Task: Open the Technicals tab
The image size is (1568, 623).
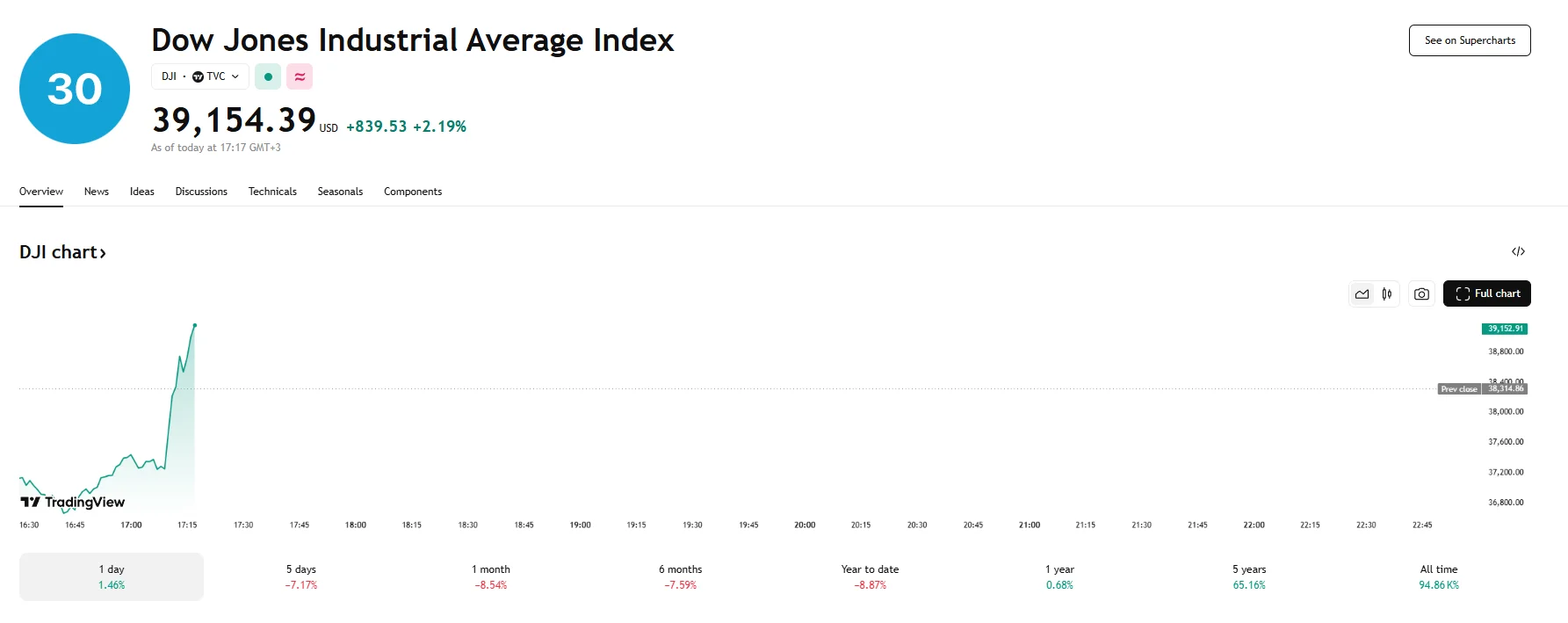Action: point(272,192)
